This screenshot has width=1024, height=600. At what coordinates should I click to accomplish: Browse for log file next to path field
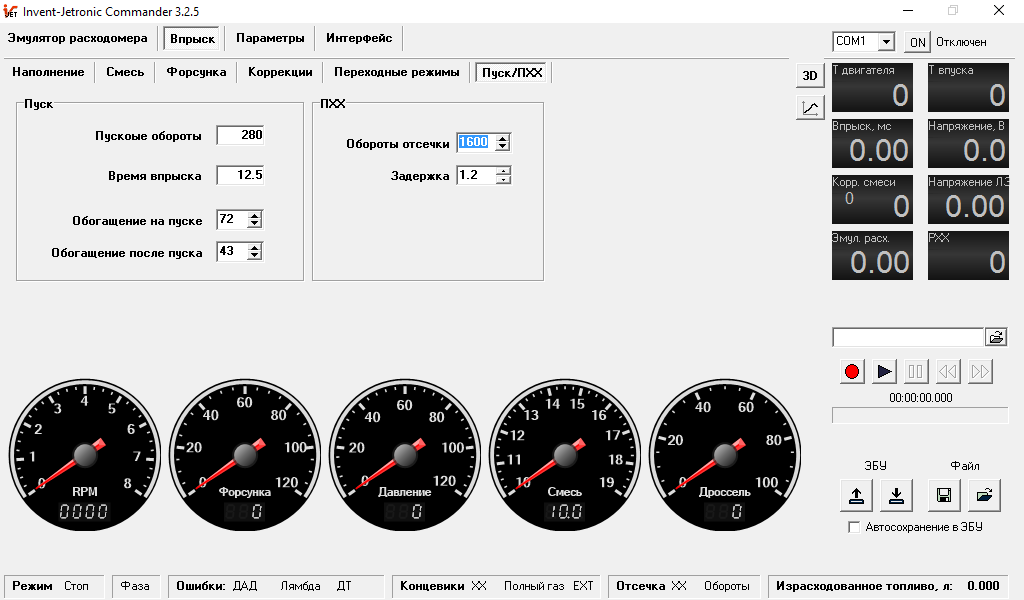[x=996, y=337]
